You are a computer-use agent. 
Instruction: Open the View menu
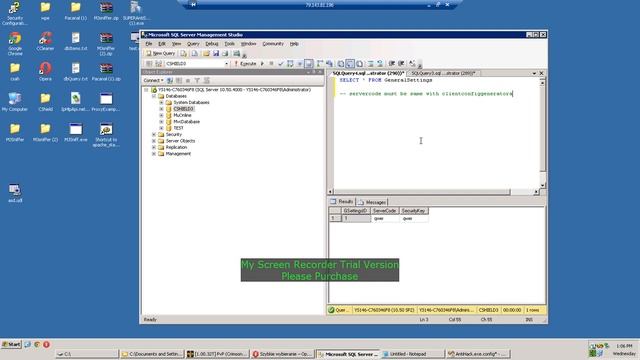pos(176,44)
